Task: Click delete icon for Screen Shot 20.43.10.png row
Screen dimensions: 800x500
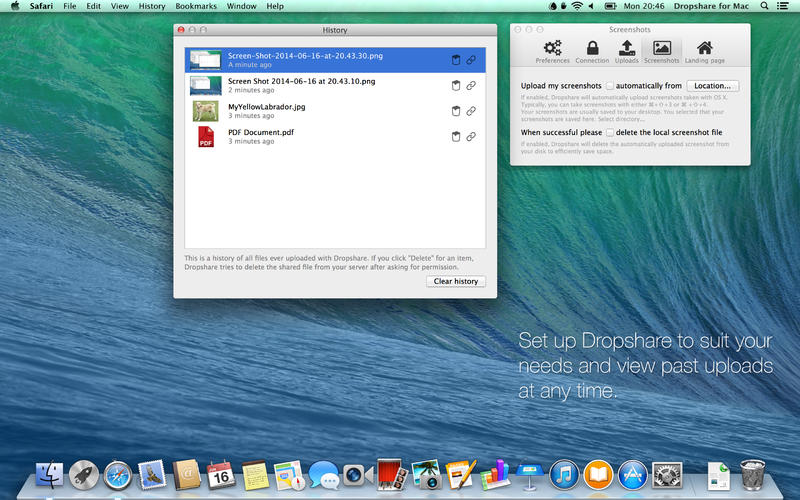Action: pyautogui.click(x=456, y=85)
